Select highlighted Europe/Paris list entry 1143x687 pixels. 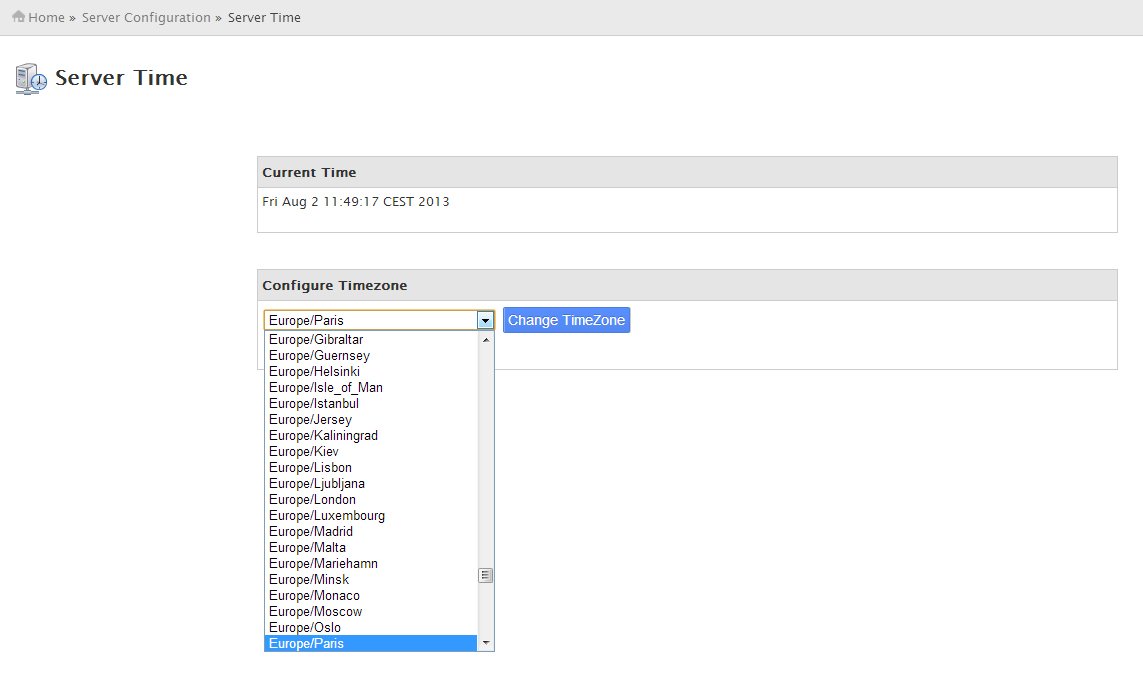[x=371, y=643]
